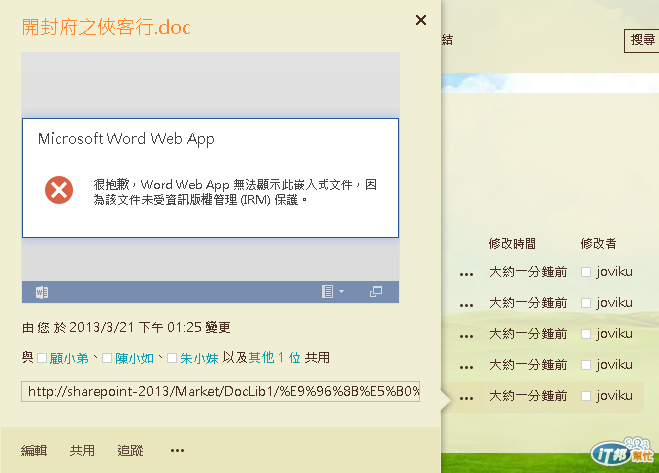659x473 pixels.
Task: Show the other shared user via 其他 1 位
Action: point(274,358)
